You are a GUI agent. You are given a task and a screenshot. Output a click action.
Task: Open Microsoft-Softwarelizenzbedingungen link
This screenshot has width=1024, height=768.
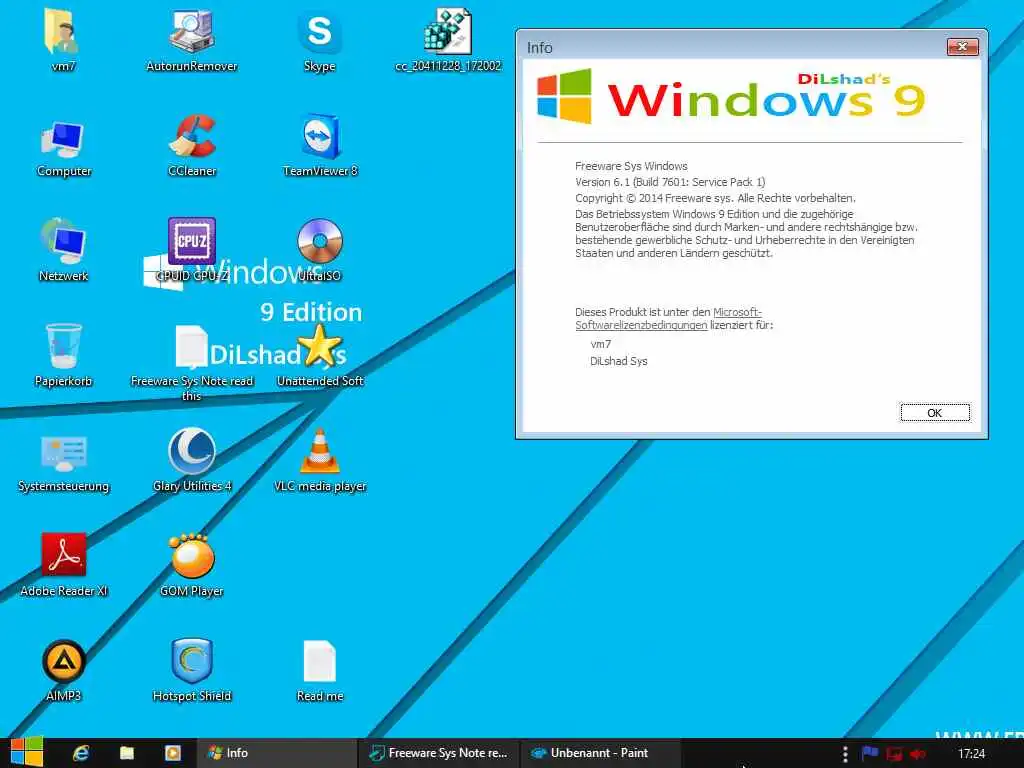coord(668,319)
